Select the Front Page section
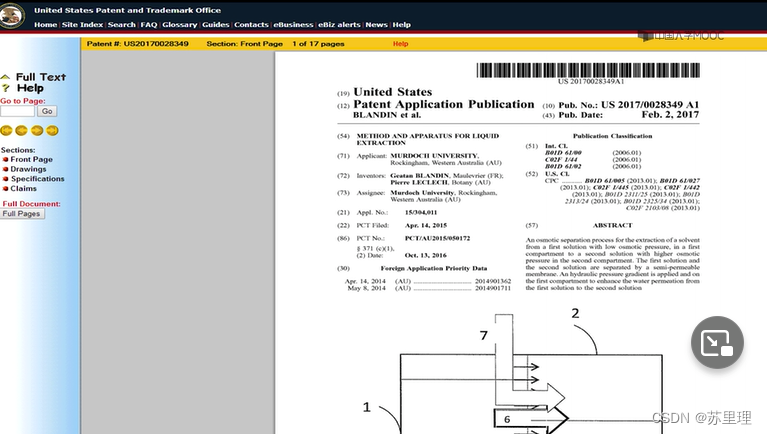This screenshot has height=434, width=767. coord(31,159)
